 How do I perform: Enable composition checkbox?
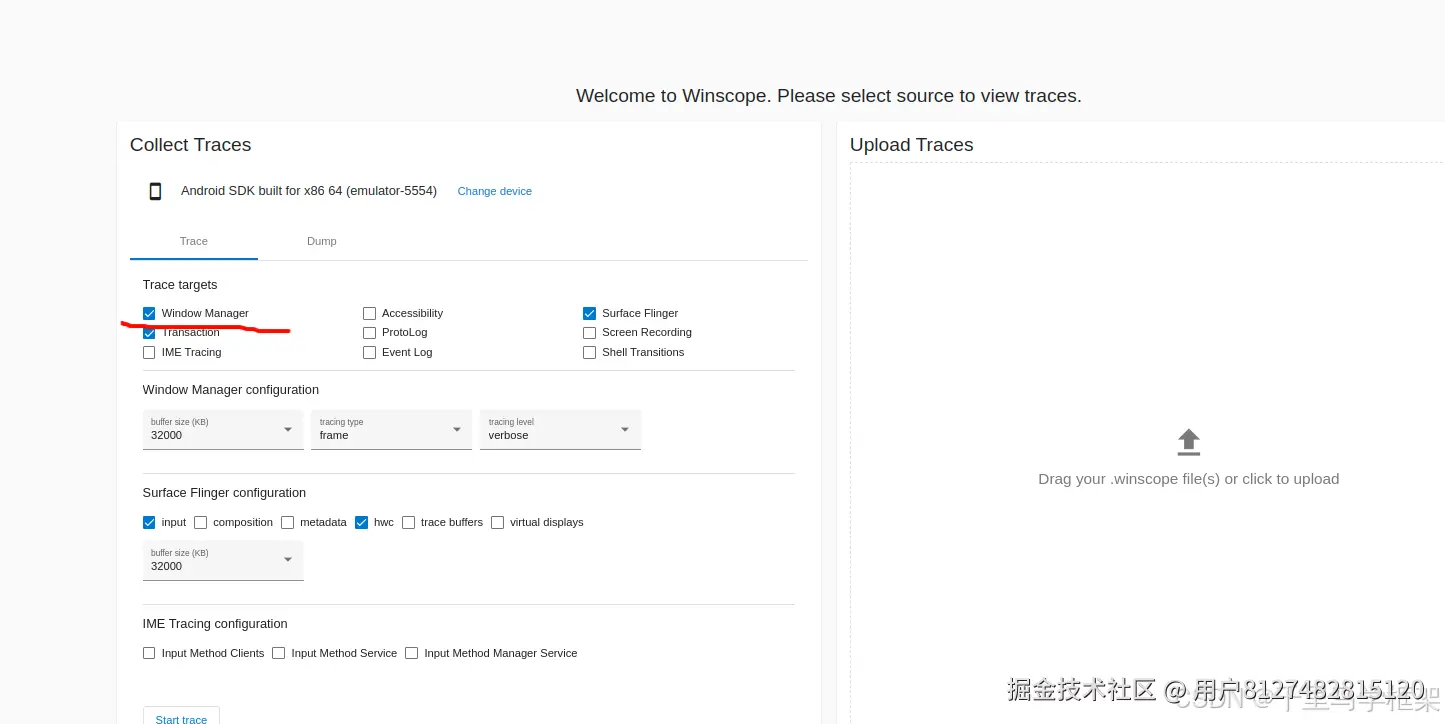(x=200, y=522)
